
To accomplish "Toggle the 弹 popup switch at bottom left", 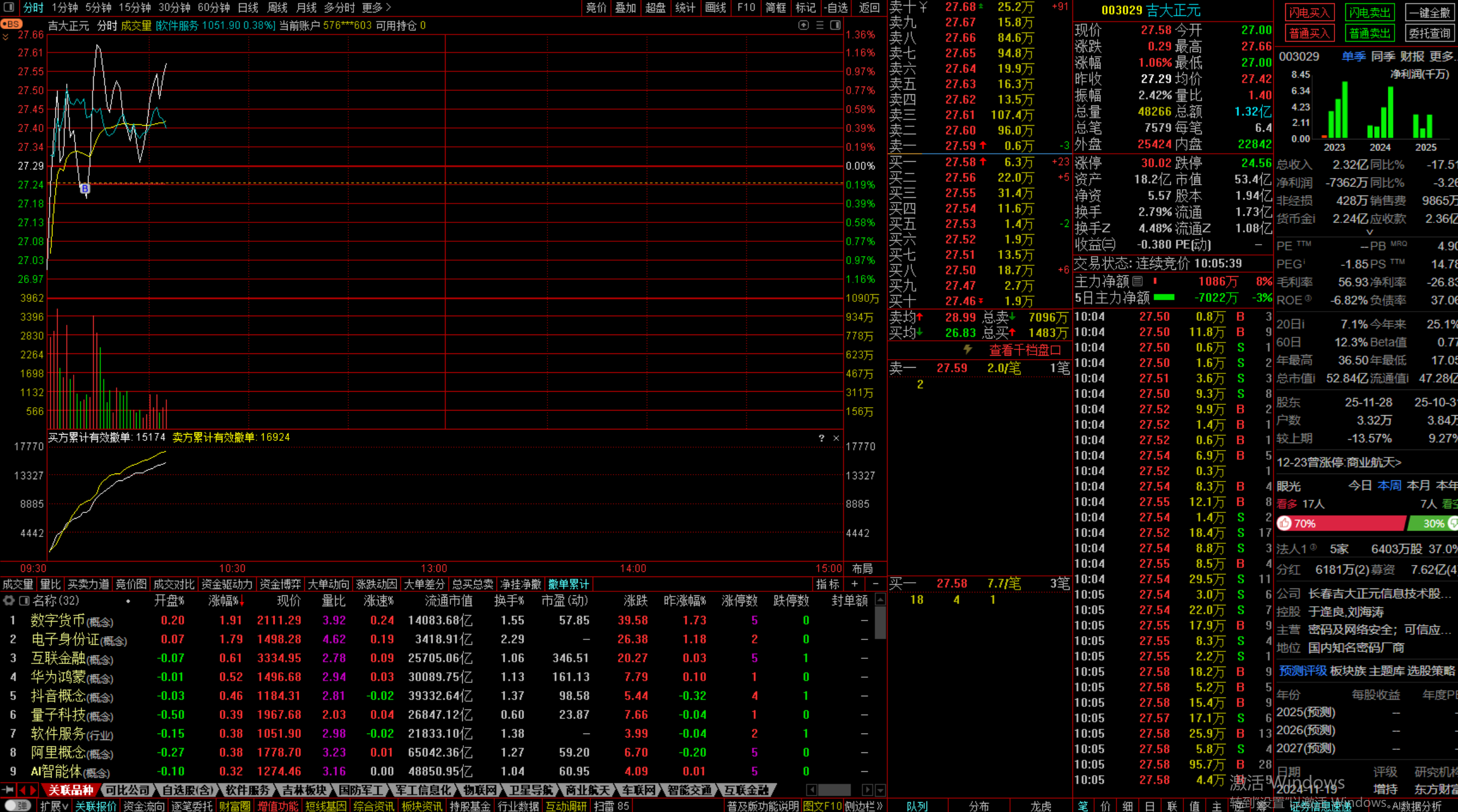I will coord(17,805).
